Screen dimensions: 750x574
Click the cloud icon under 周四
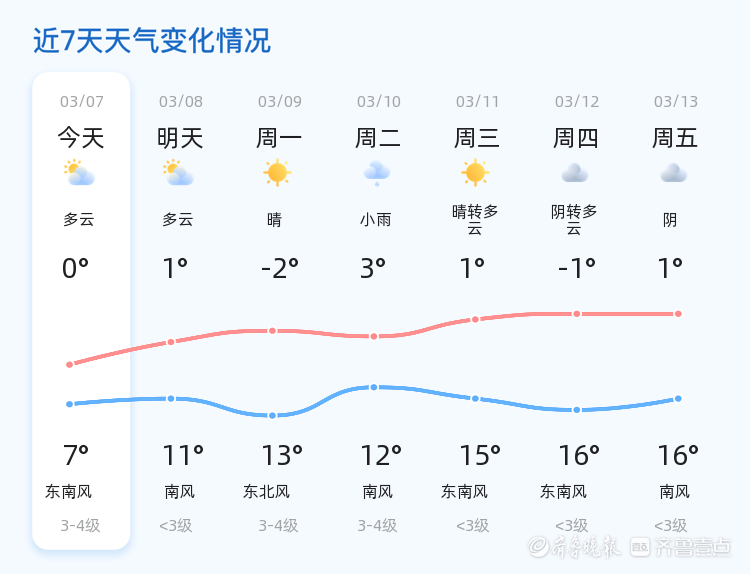click(x=575, y=174)
